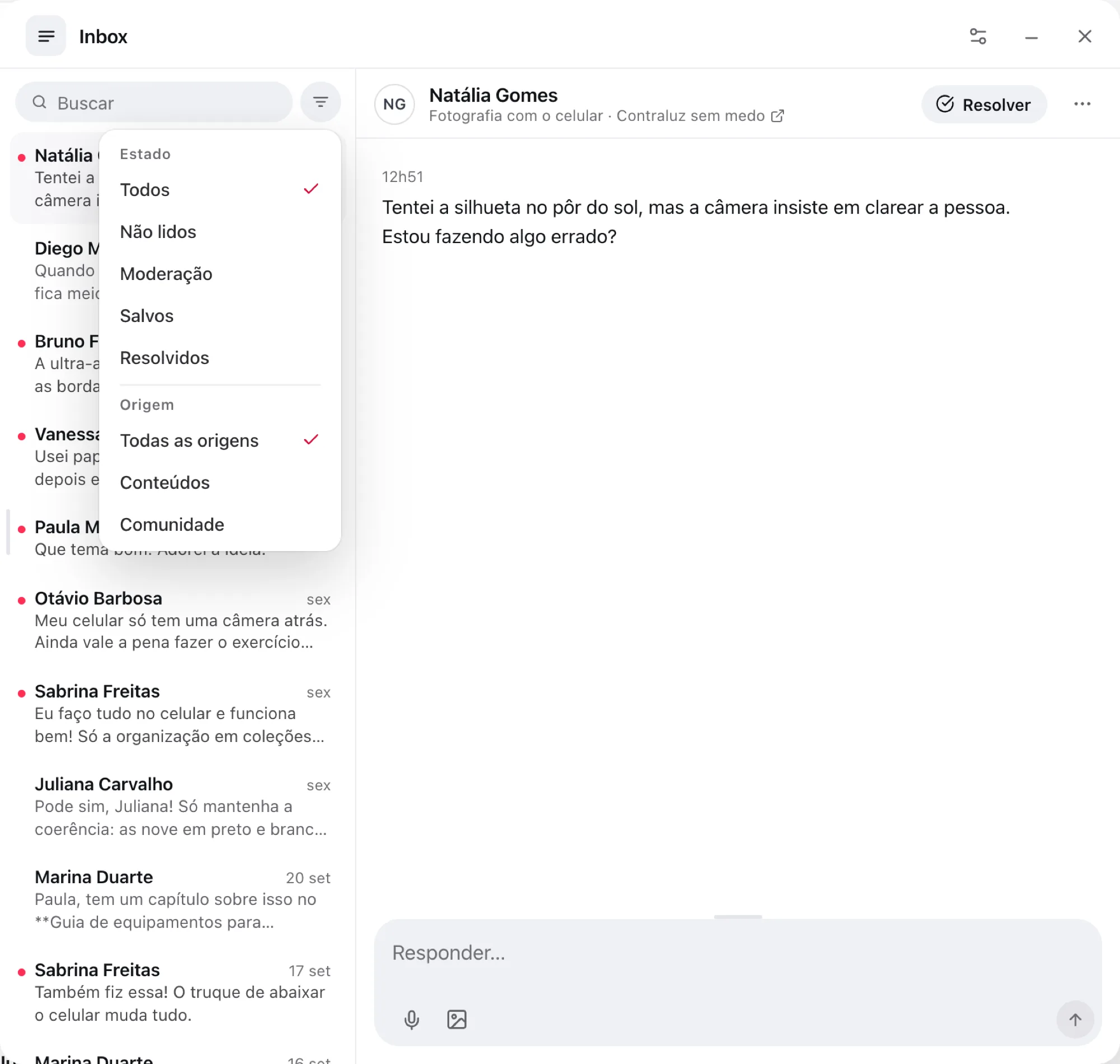
Task: Click the magnifier icon in the search box
Action: [x=39, y=102]
